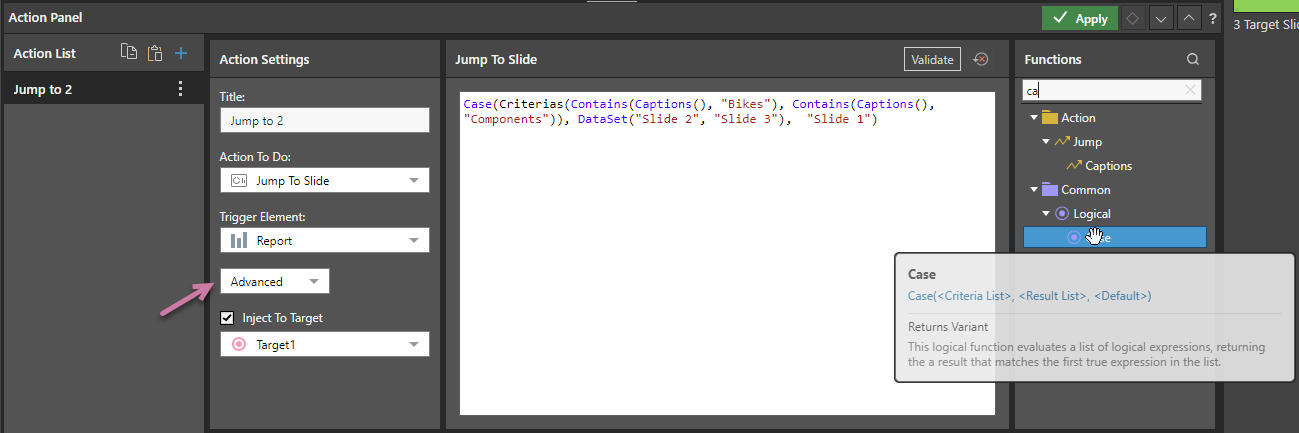1299x433 pixels.
Task: Open the Target1 dropdown
Action: tap(324, 345)
